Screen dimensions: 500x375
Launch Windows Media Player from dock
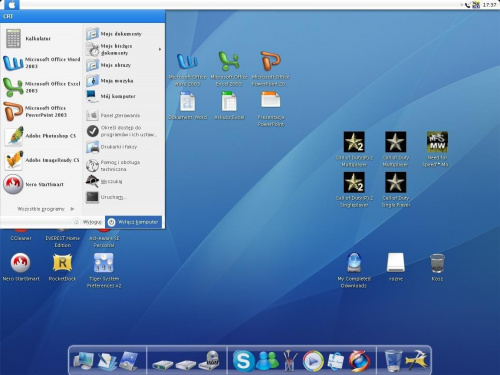tap(313, 360)
